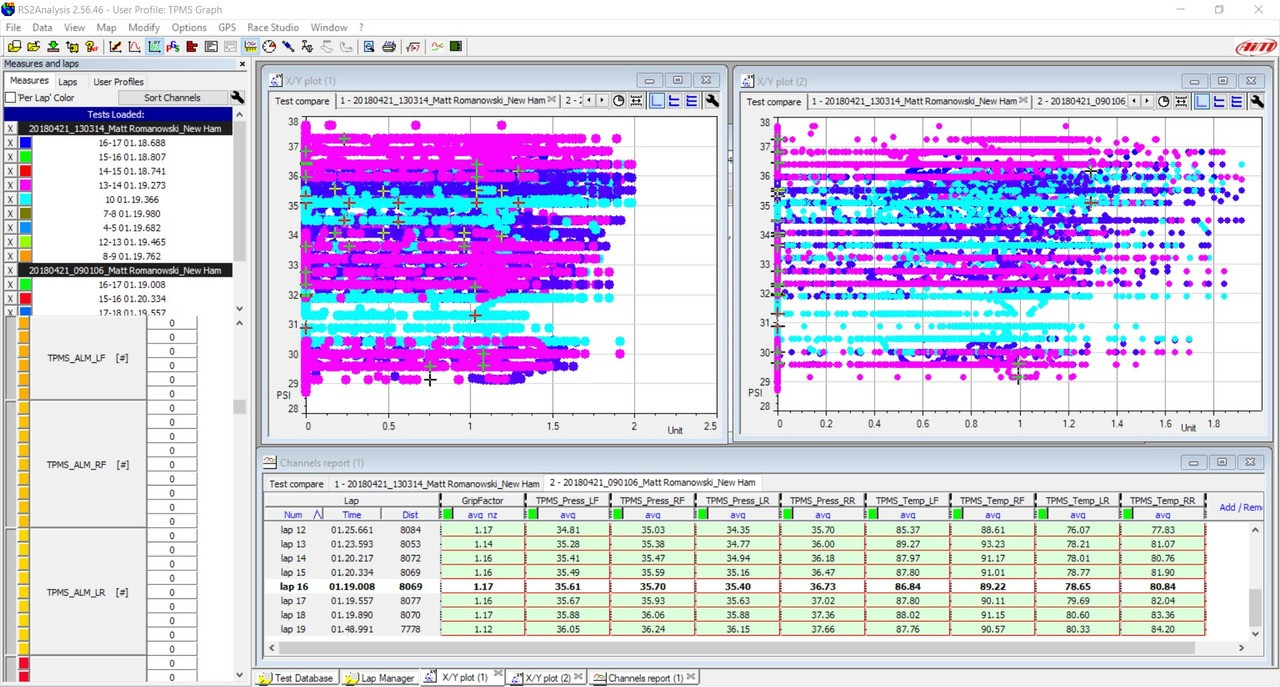
Task: Enable the 'Per Lap' Color checkbox
Action: pos(11,98)
